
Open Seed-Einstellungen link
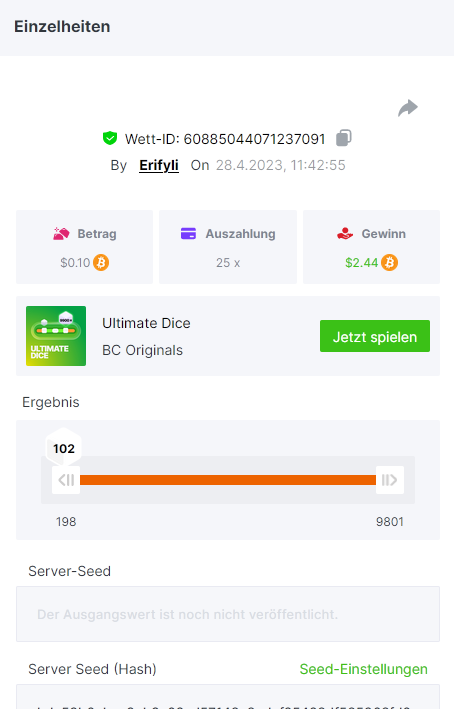click(364, 669)
